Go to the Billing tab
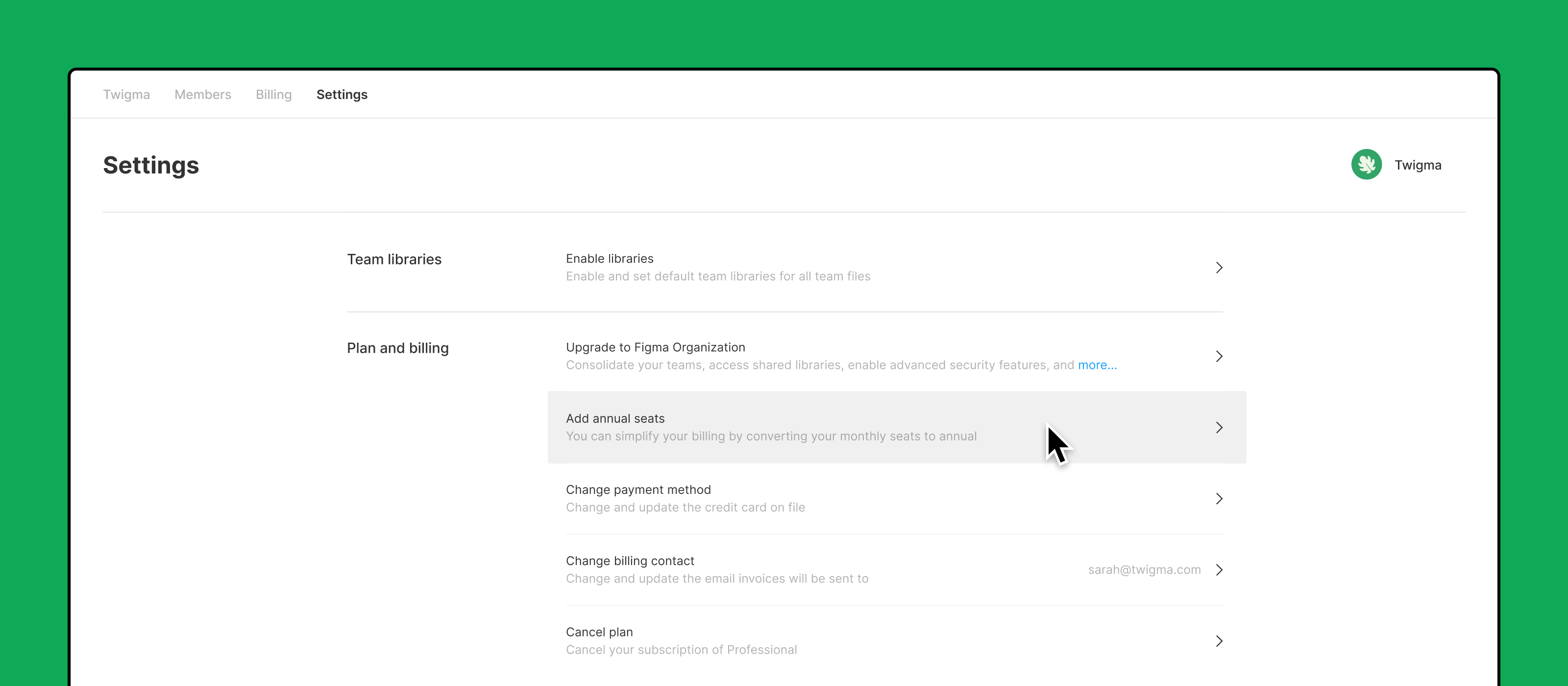The width and height of the screenshot is (1568, 686). pyautogui.click(x=273, y=95)
